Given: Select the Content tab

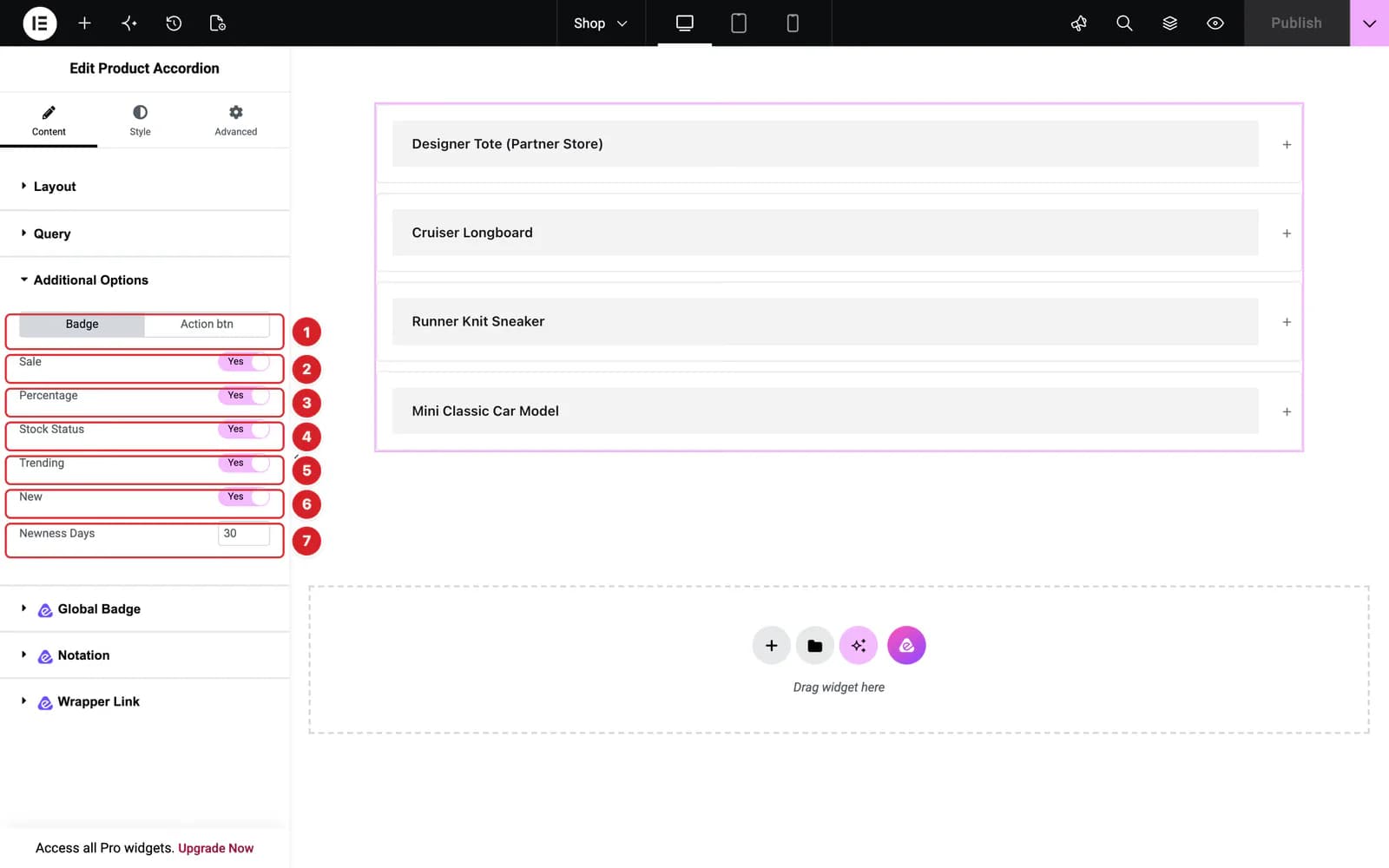Looking at the screenshot, I should click(49, 121).
